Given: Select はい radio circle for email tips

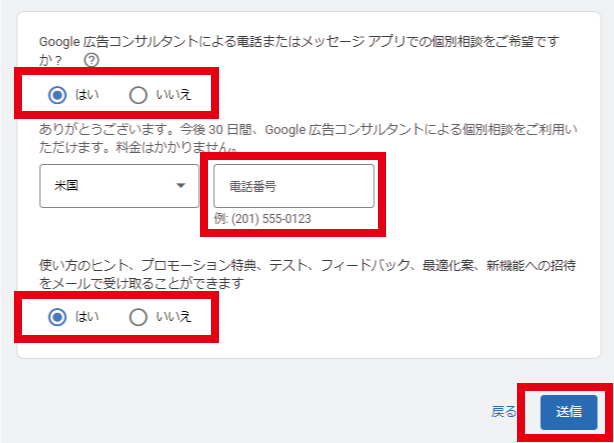Looking at the screenshot, I should coord(57,317).
